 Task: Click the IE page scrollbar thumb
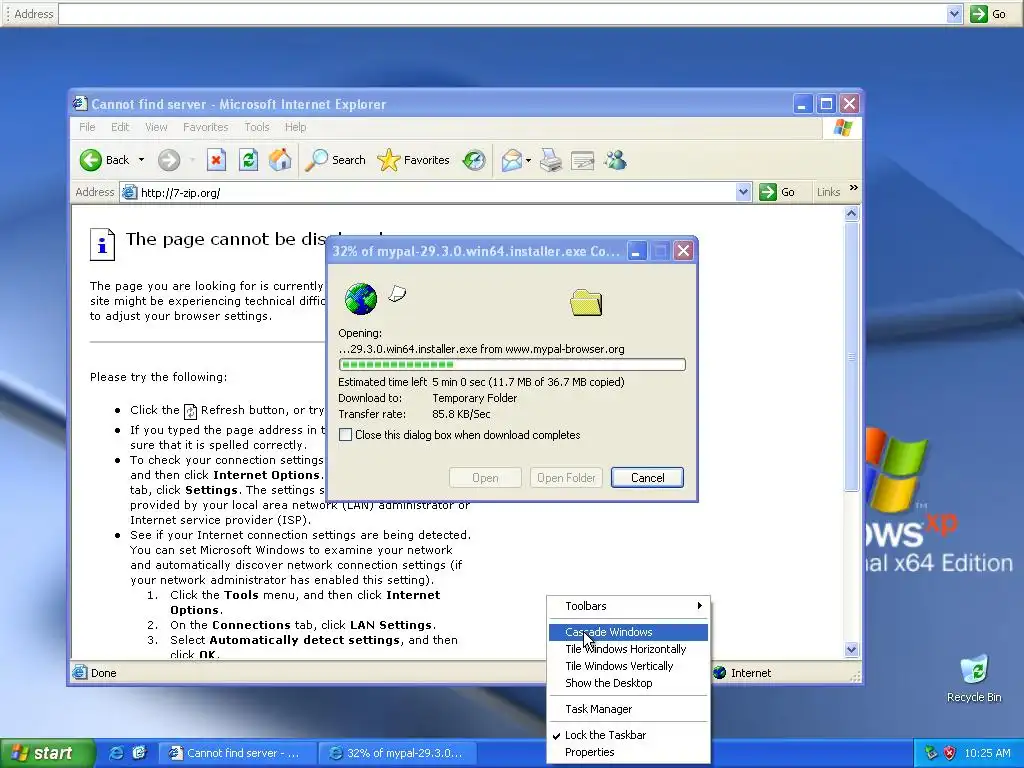click(851, 356)
